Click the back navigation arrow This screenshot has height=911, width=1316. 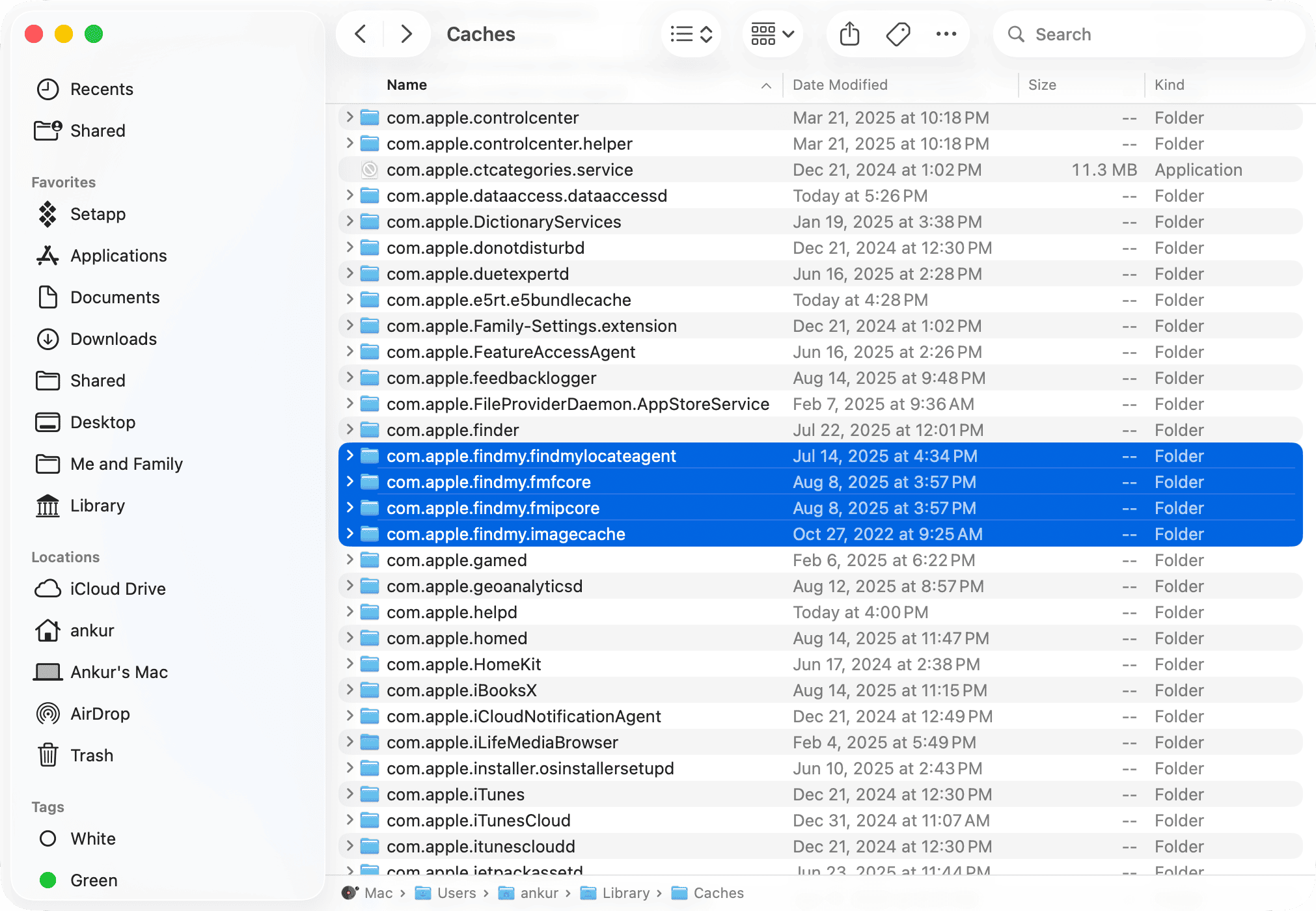359,34
